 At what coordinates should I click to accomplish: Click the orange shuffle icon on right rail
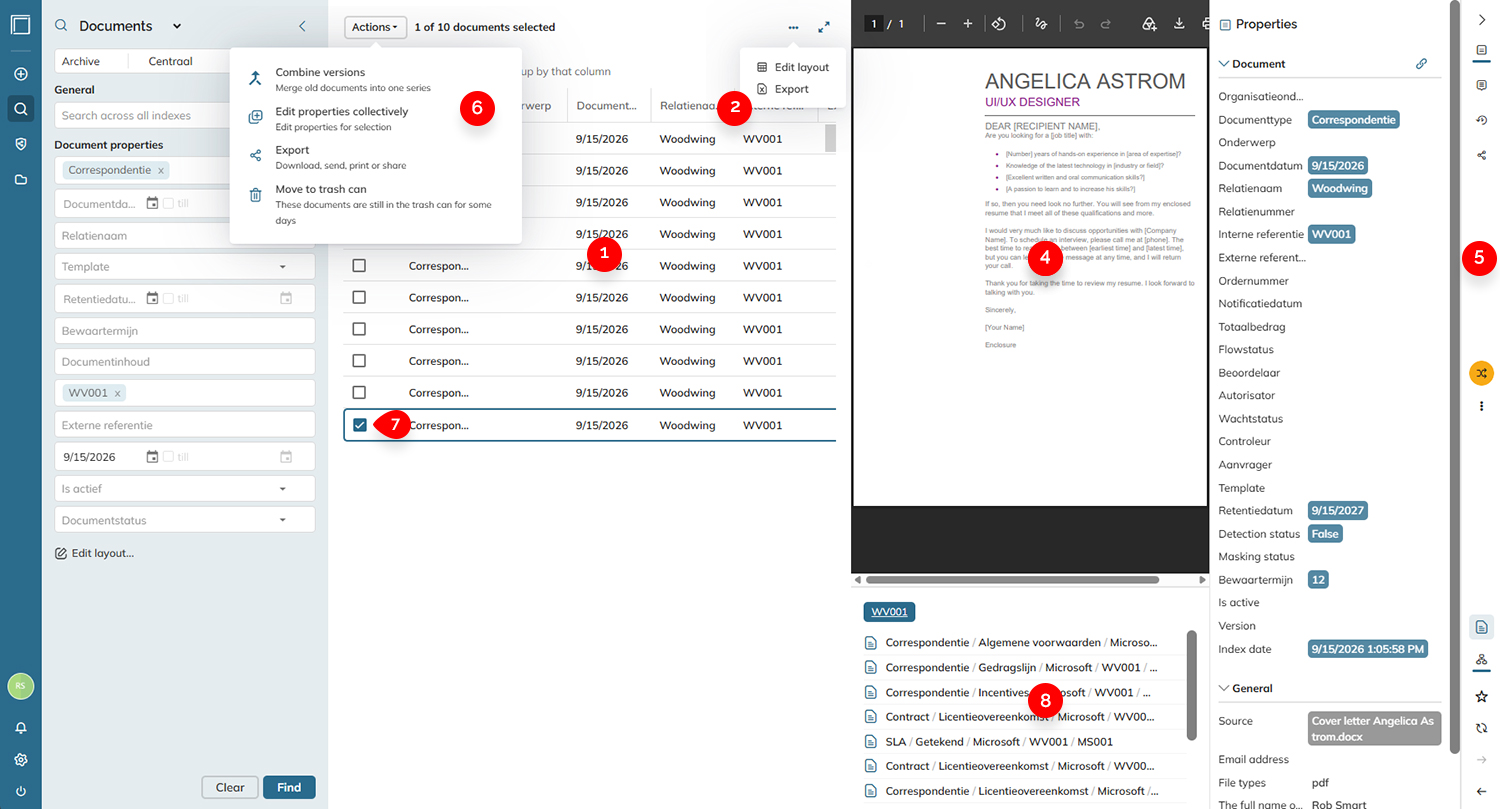point(1481,373)
